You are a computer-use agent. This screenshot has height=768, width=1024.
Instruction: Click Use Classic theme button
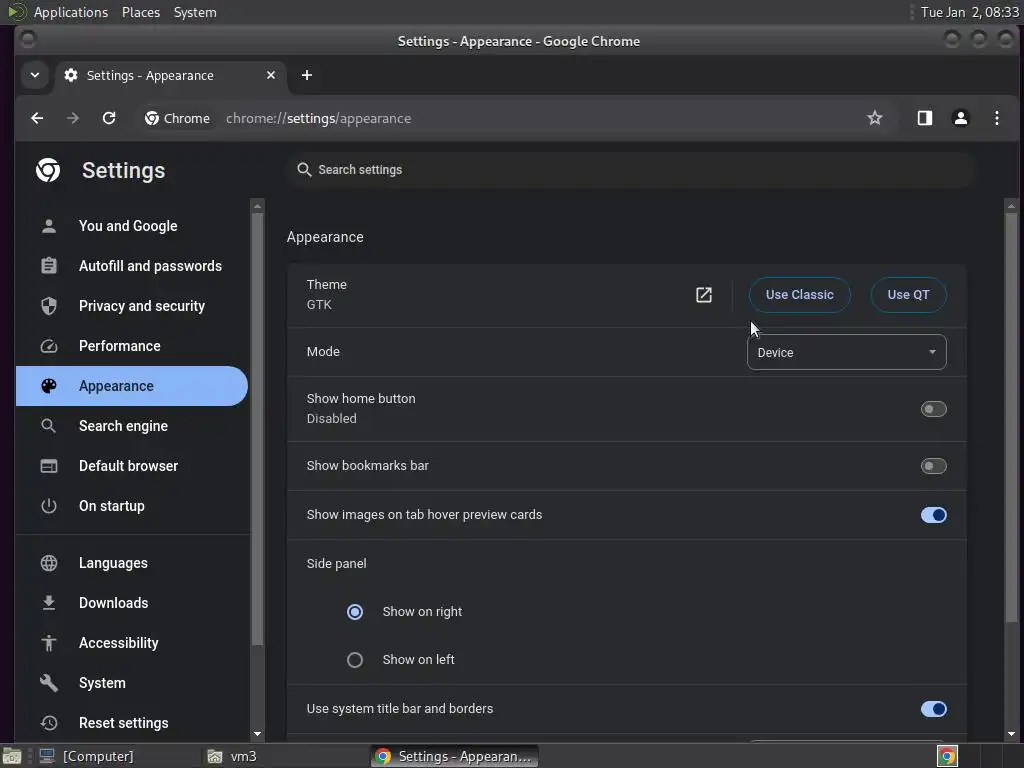[799, 295]
